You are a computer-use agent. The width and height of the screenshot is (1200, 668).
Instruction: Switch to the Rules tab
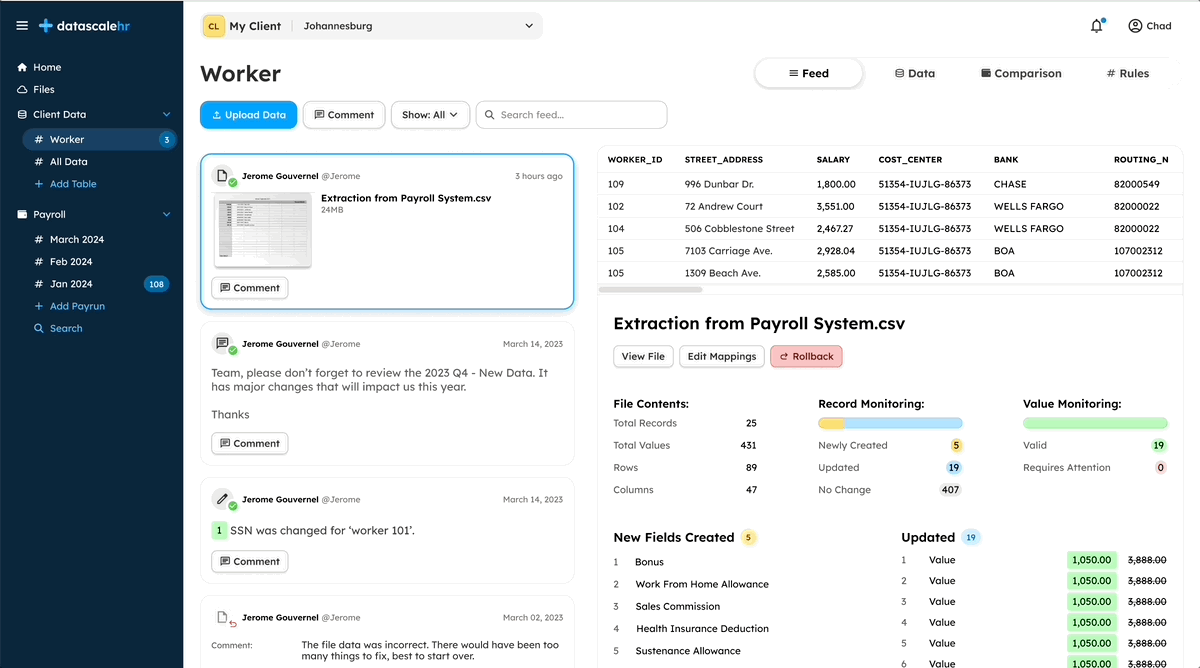click(x=1127, y=73)
